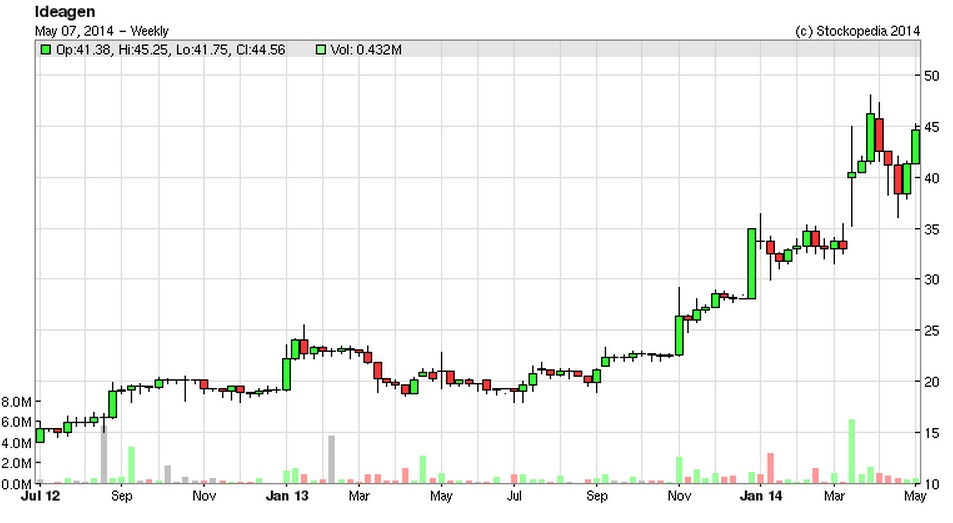This screenshot has height=523, width=953.
Task: Click the 45 price axis label
Action: coord(931,127)
